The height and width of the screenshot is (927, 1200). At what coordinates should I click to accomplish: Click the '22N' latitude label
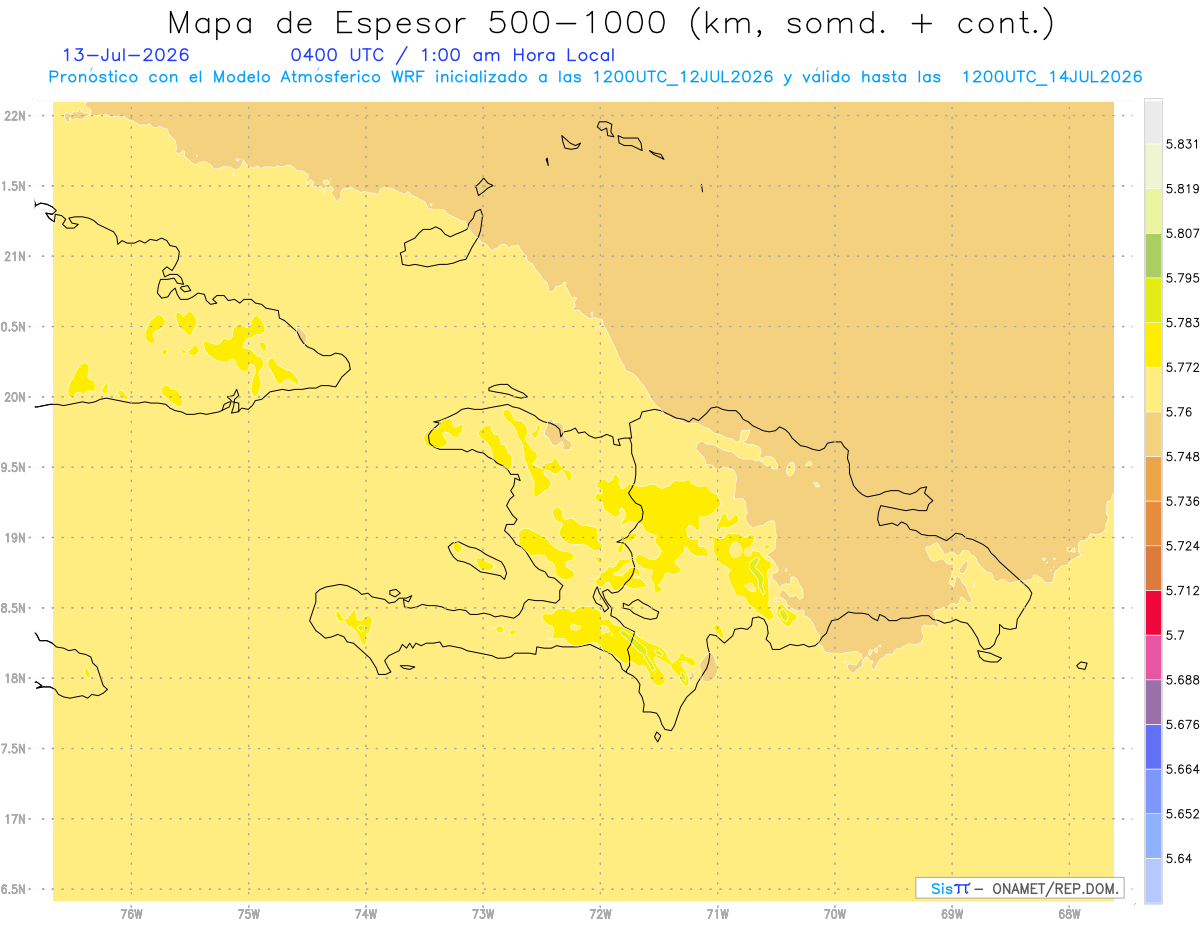[x=15, y=116]
